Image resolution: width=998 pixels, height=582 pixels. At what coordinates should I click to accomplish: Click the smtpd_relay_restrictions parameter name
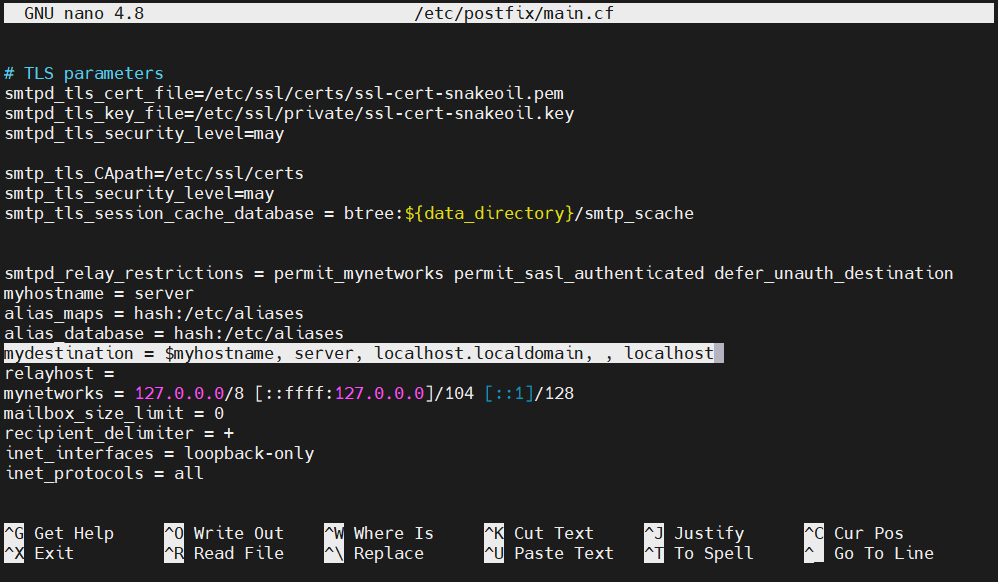tap(124, 273)
